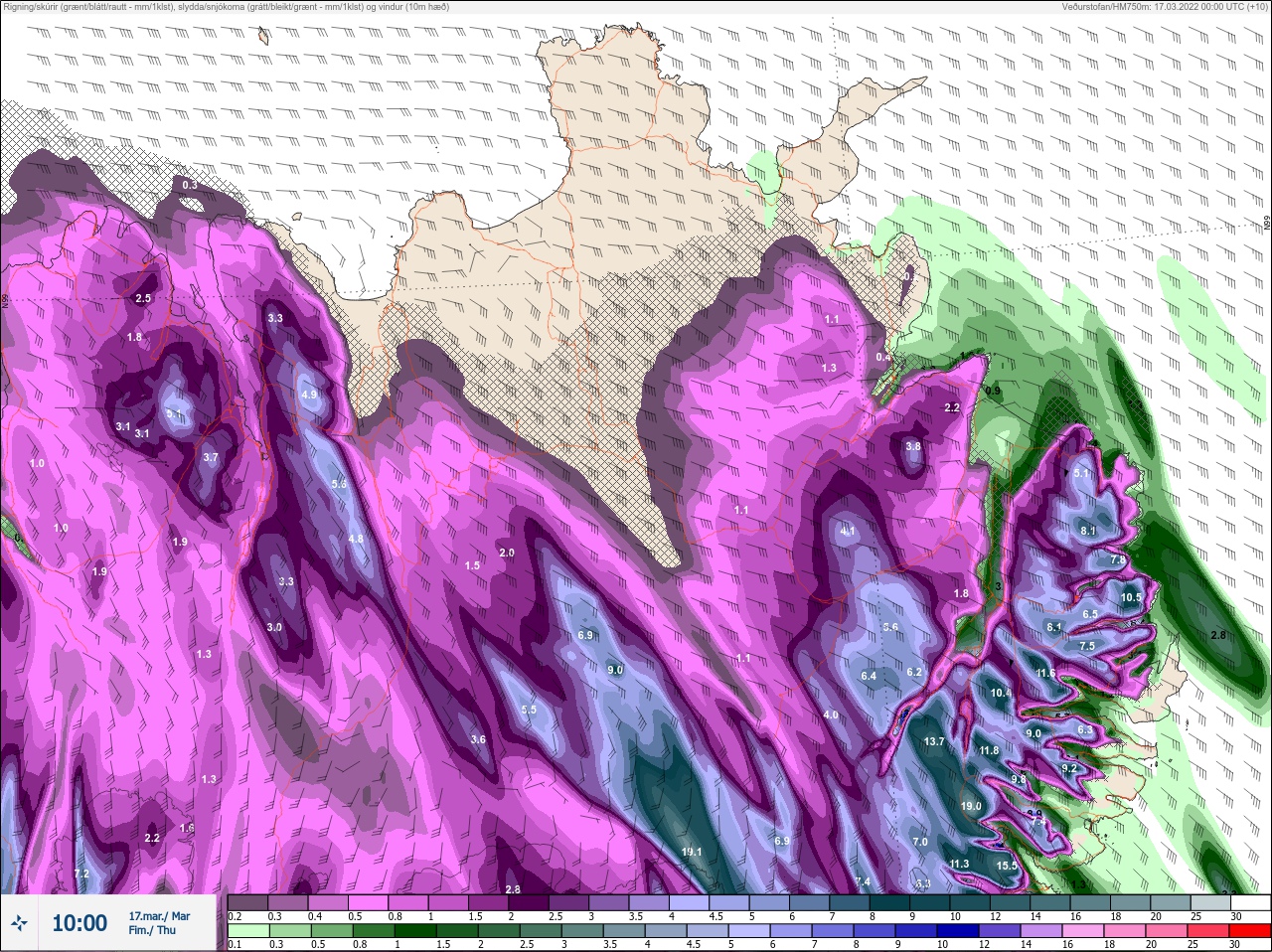Click the 9.8 precipitation value label
Viewport: 1272px width, 952px height.
pyautogui.click(x=1019, y=779)
